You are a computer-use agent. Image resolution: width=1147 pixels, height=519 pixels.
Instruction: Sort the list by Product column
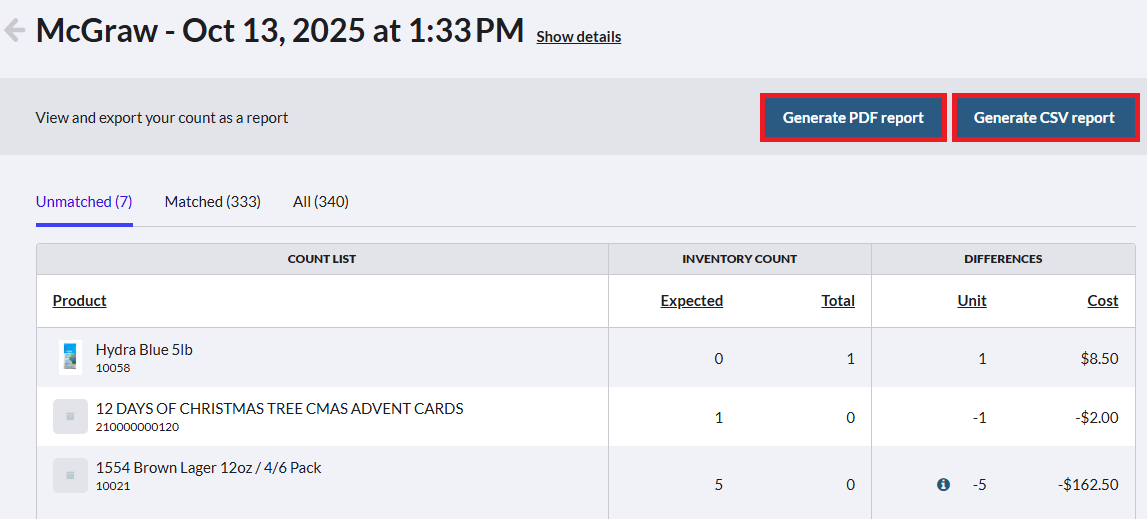tap(80, 301)
